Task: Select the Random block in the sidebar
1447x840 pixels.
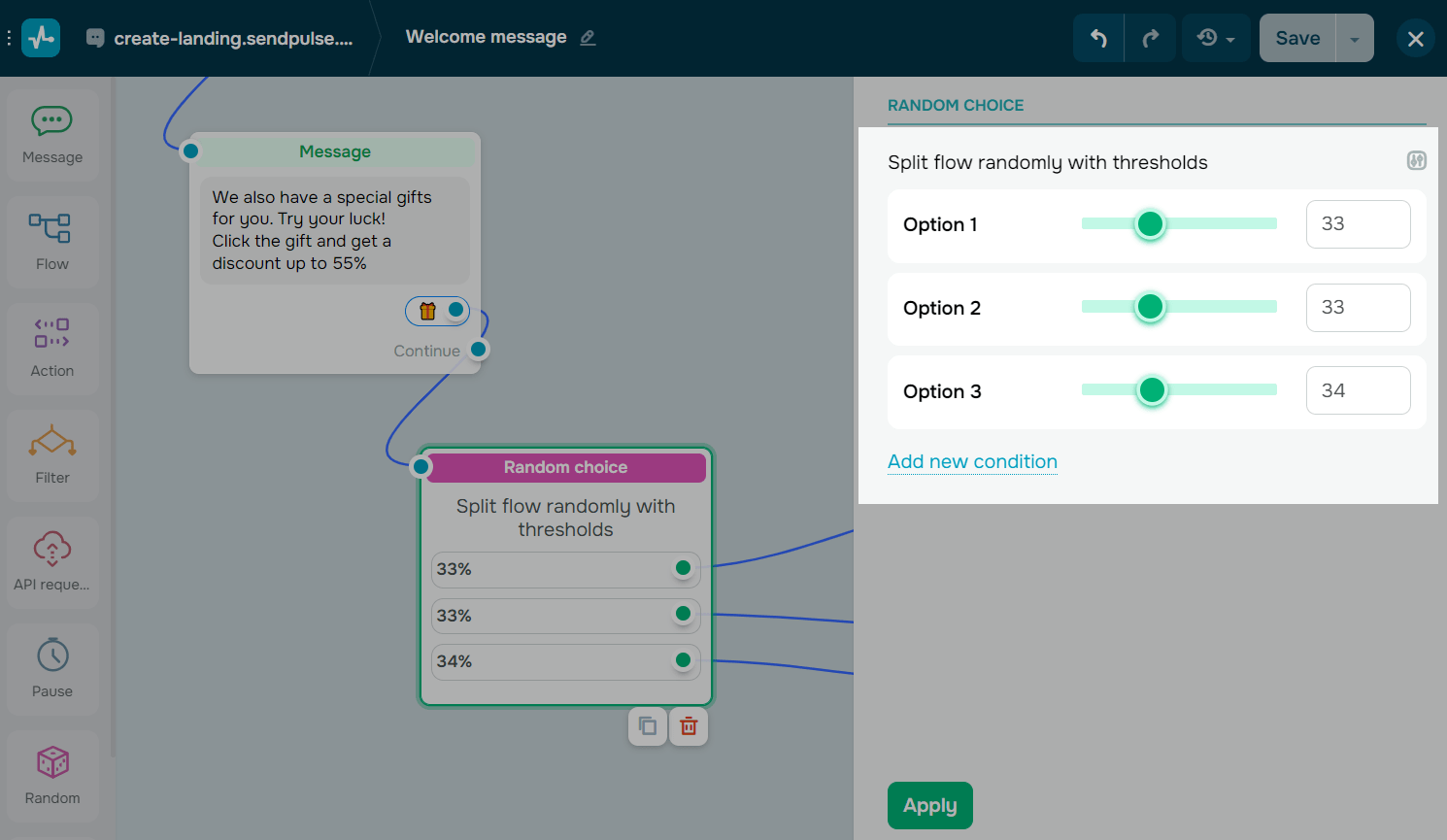Action: (51, 775)
